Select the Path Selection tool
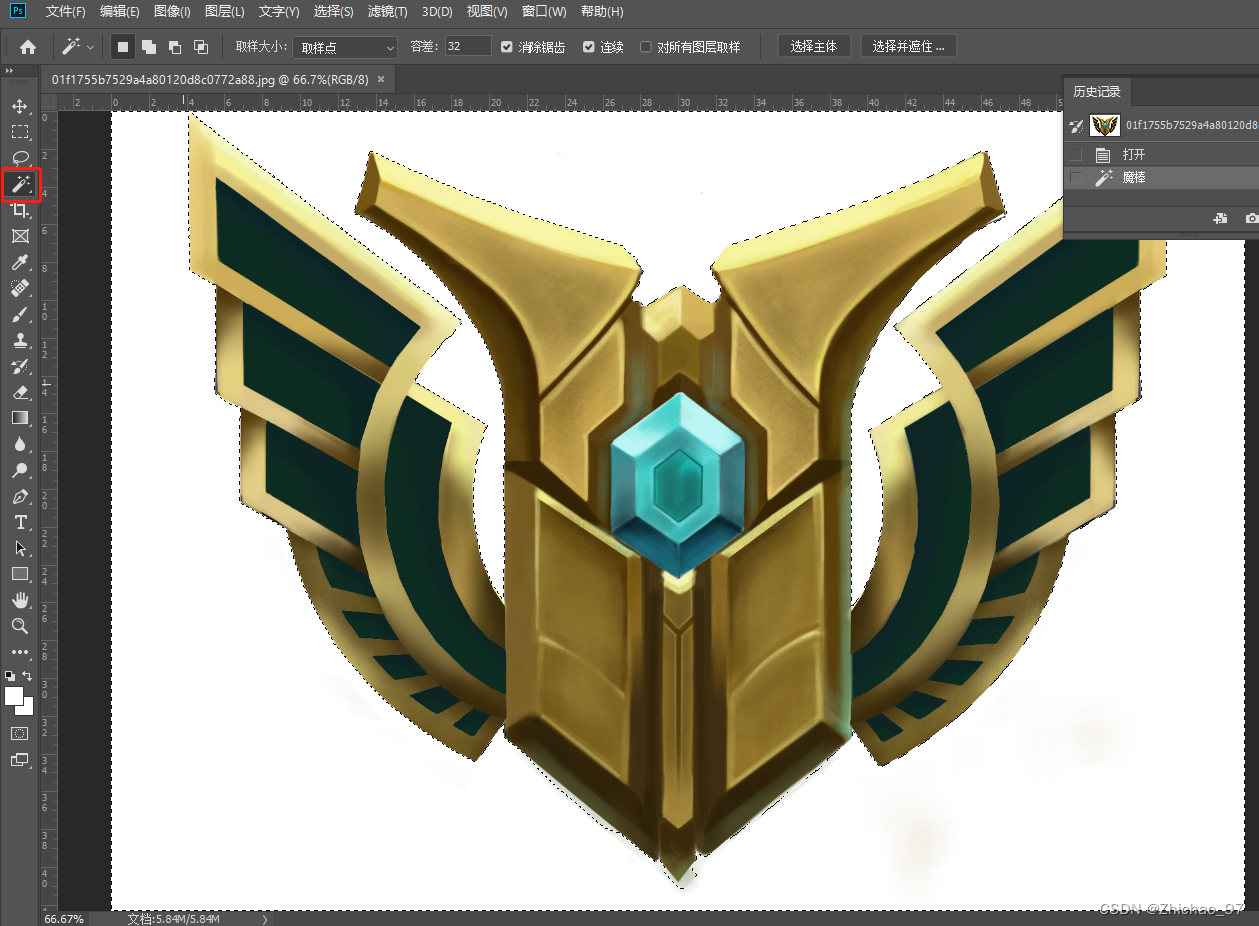Viewport: 1259px width, 926px height. [20, 548]
